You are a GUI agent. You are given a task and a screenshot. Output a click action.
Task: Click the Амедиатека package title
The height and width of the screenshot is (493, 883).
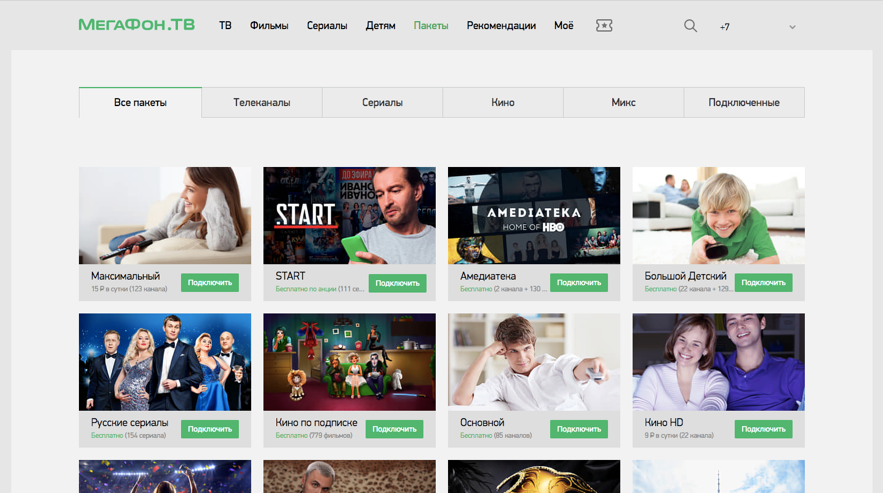(488, 276)
